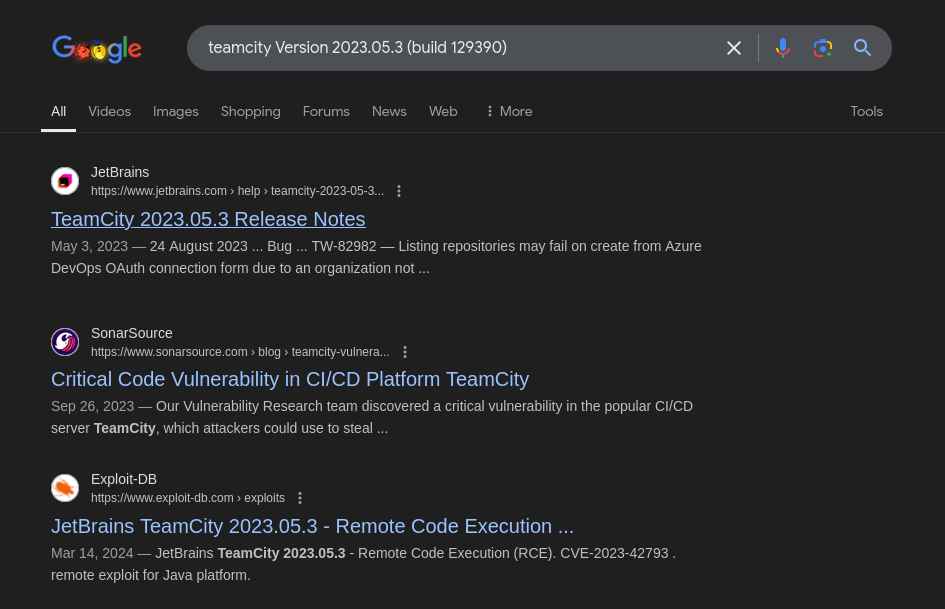Open options menu for SonarSource result
This screenshot has width=945, height=609.
405,352
